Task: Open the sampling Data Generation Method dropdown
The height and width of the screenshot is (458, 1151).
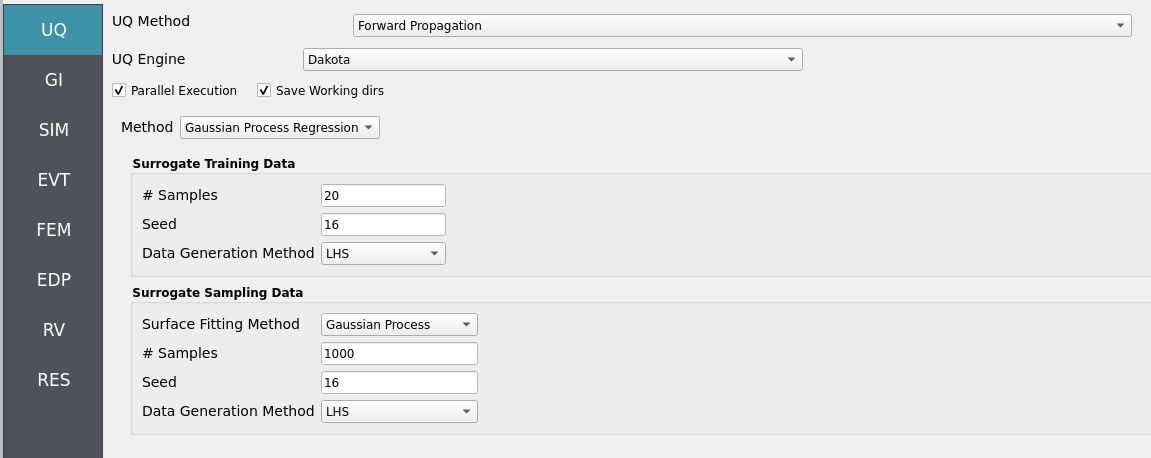Action: (399, 412)
